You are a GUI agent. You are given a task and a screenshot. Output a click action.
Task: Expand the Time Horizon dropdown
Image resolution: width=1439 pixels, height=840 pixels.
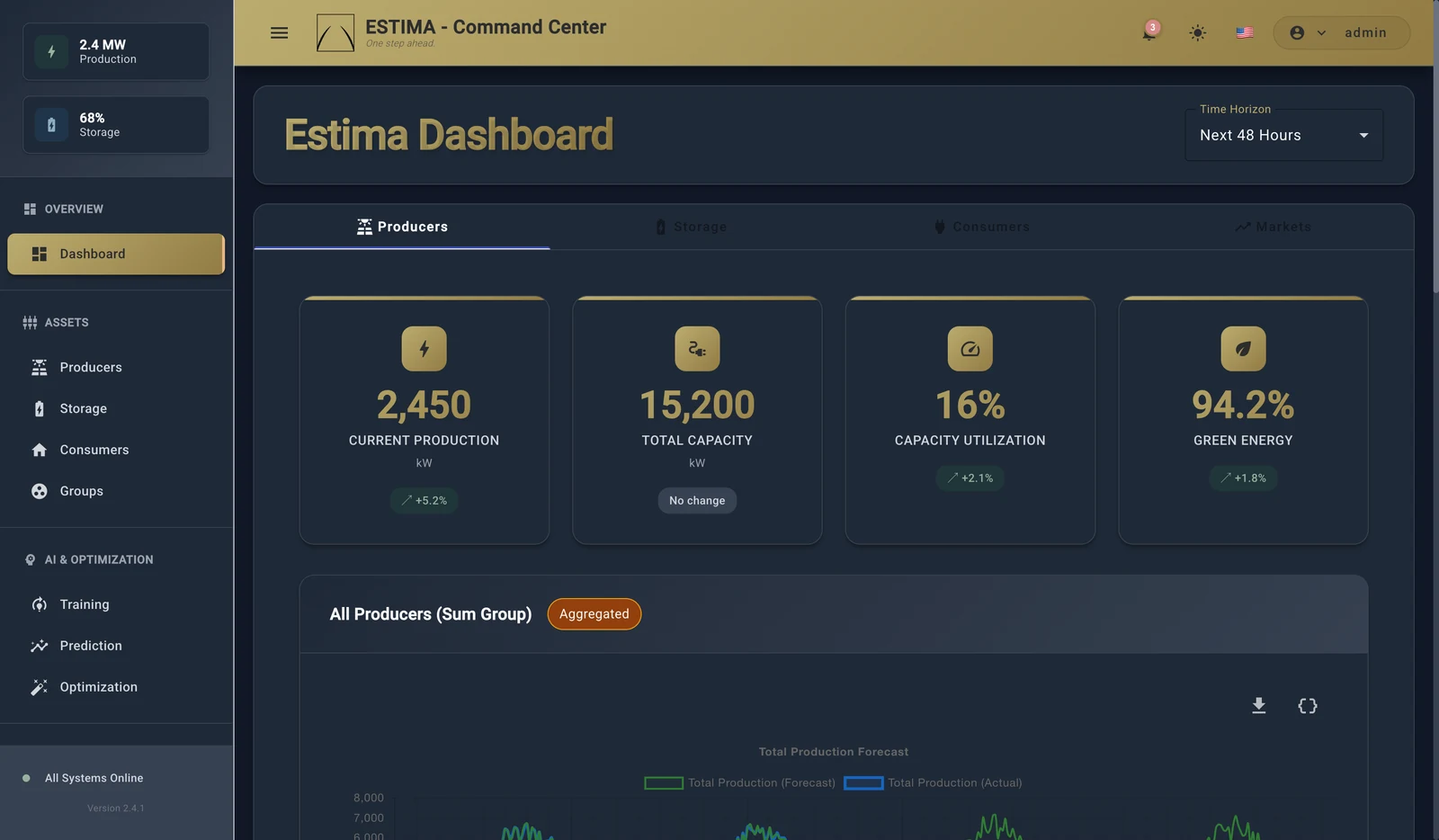click(x=1283, y=135)
